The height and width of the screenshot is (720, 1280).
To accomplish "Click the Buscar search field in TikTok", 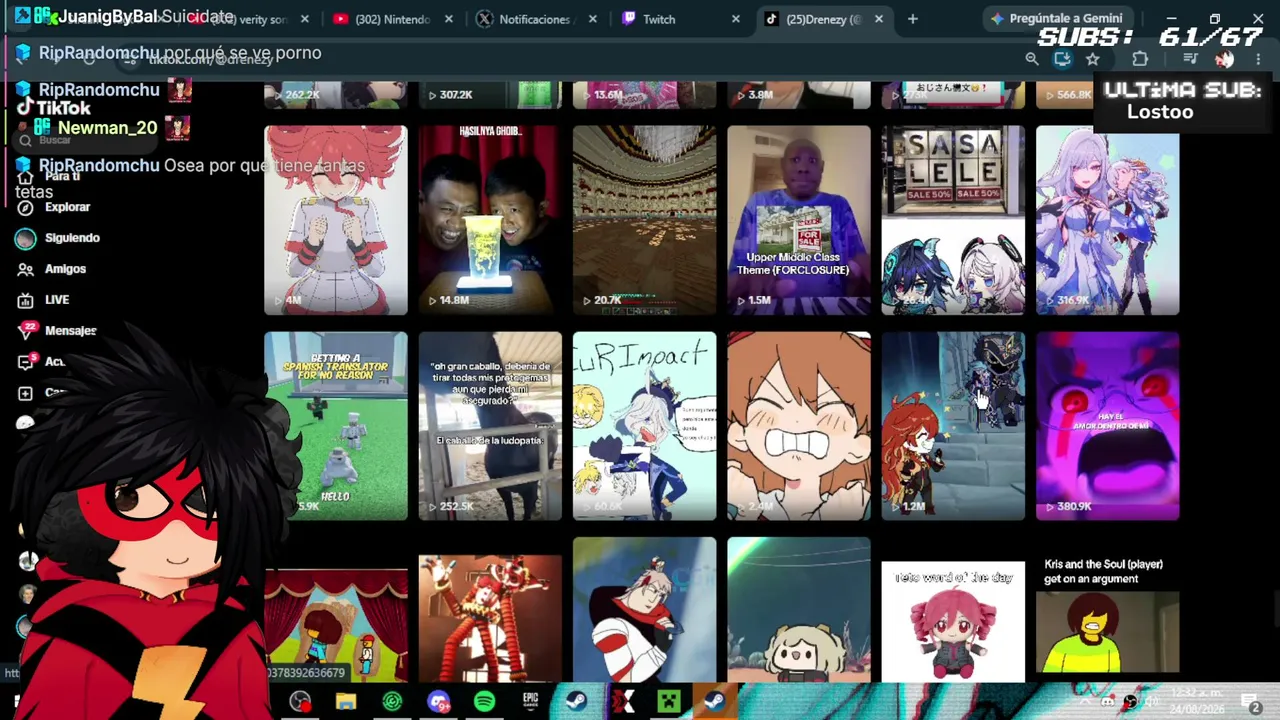I will tap(85, 140).
